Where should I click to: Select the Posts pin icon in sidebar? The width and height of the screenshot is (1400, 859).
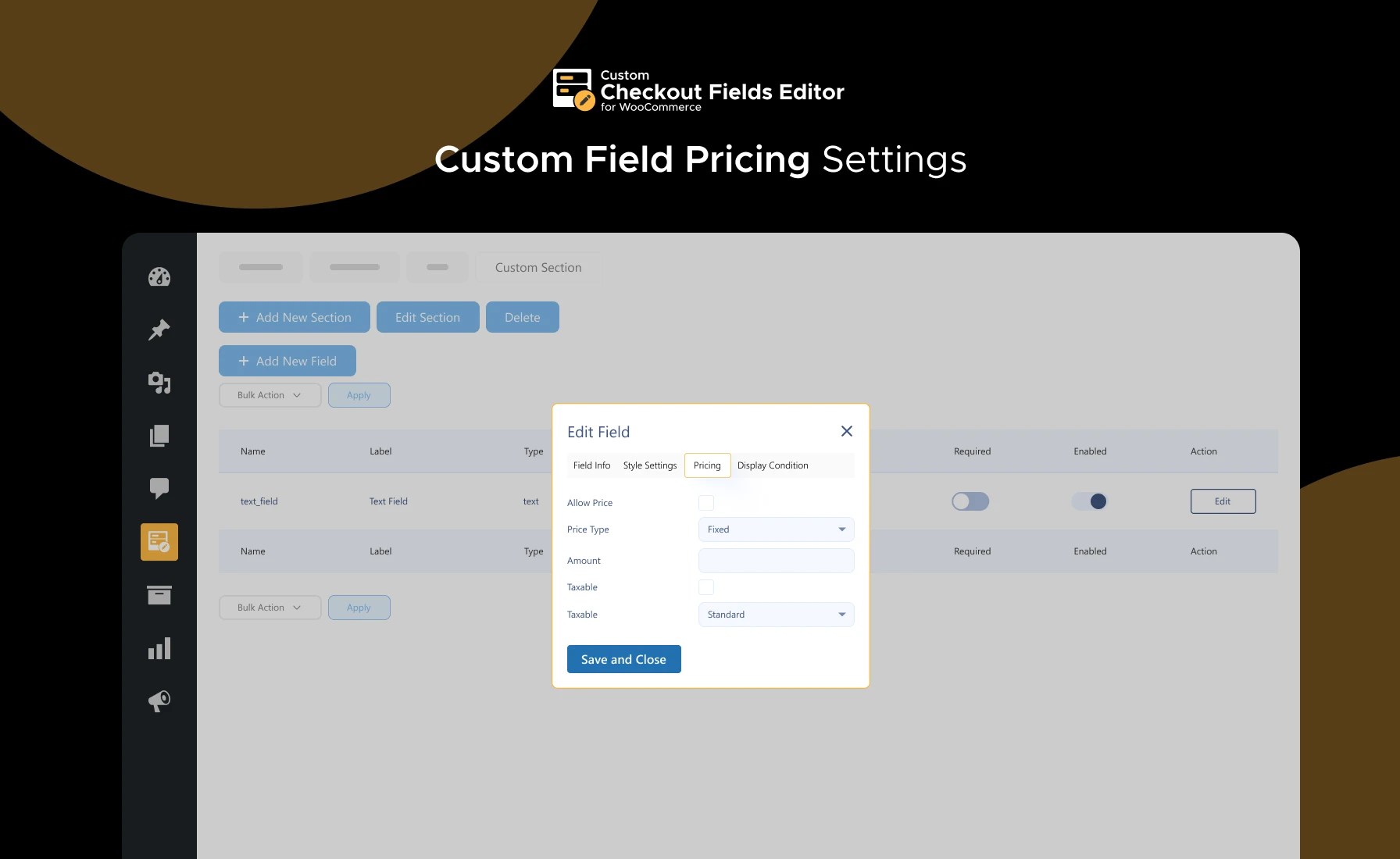(x=159, y=330)
